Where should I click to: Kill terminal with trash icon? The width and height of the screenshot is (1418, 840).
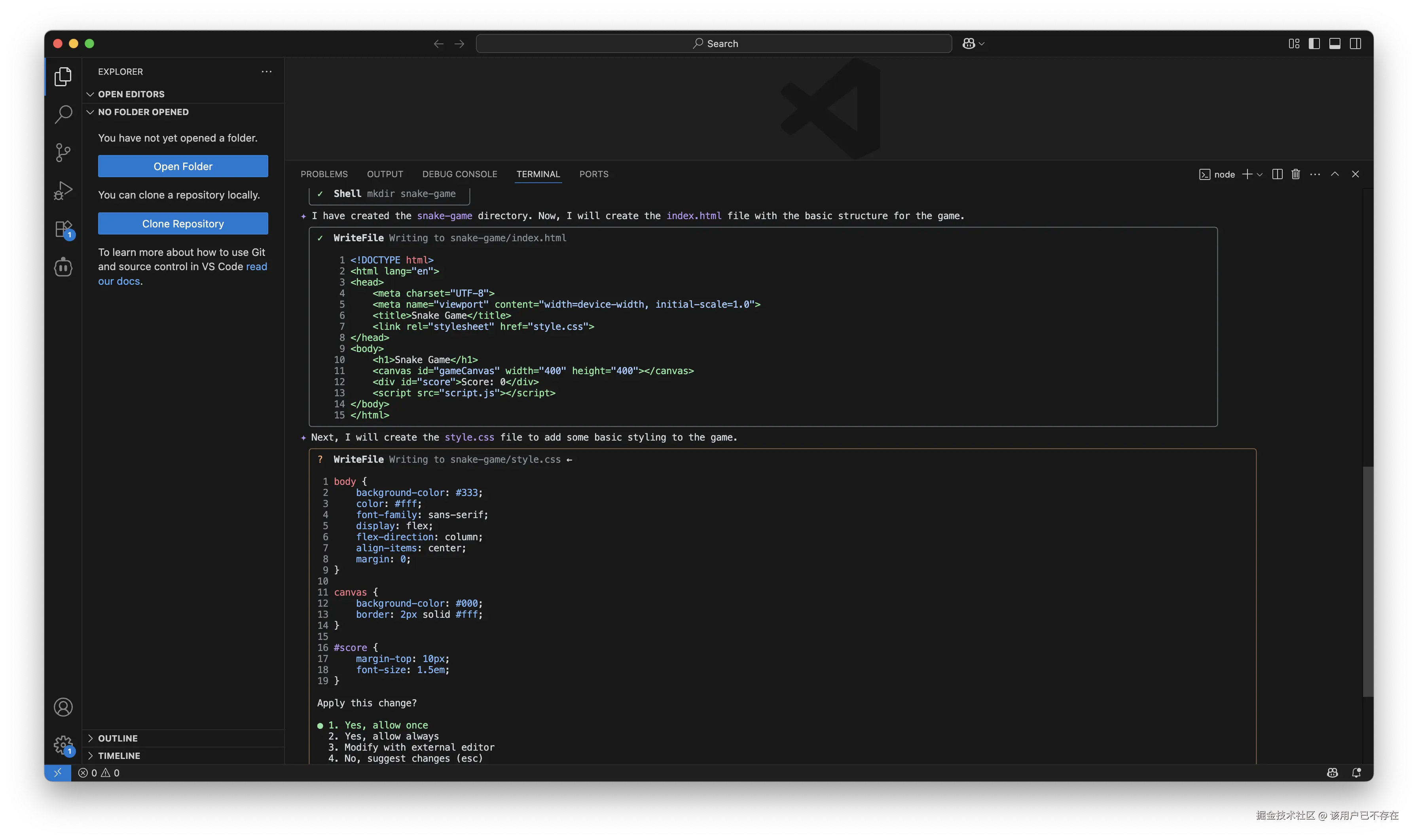[x=1295, y=174]
